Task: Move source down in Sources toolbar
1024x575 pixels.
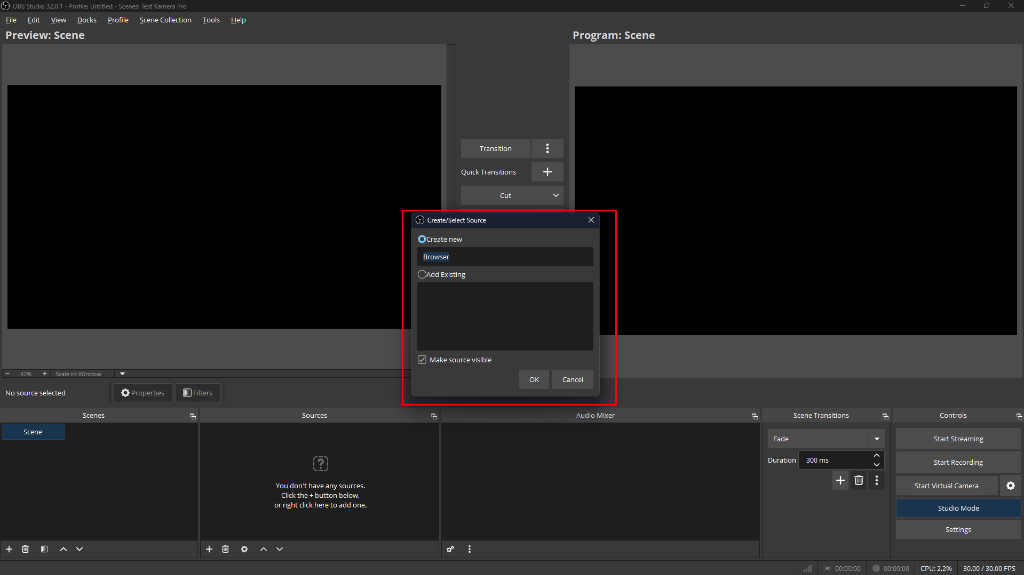Action: 280,549
